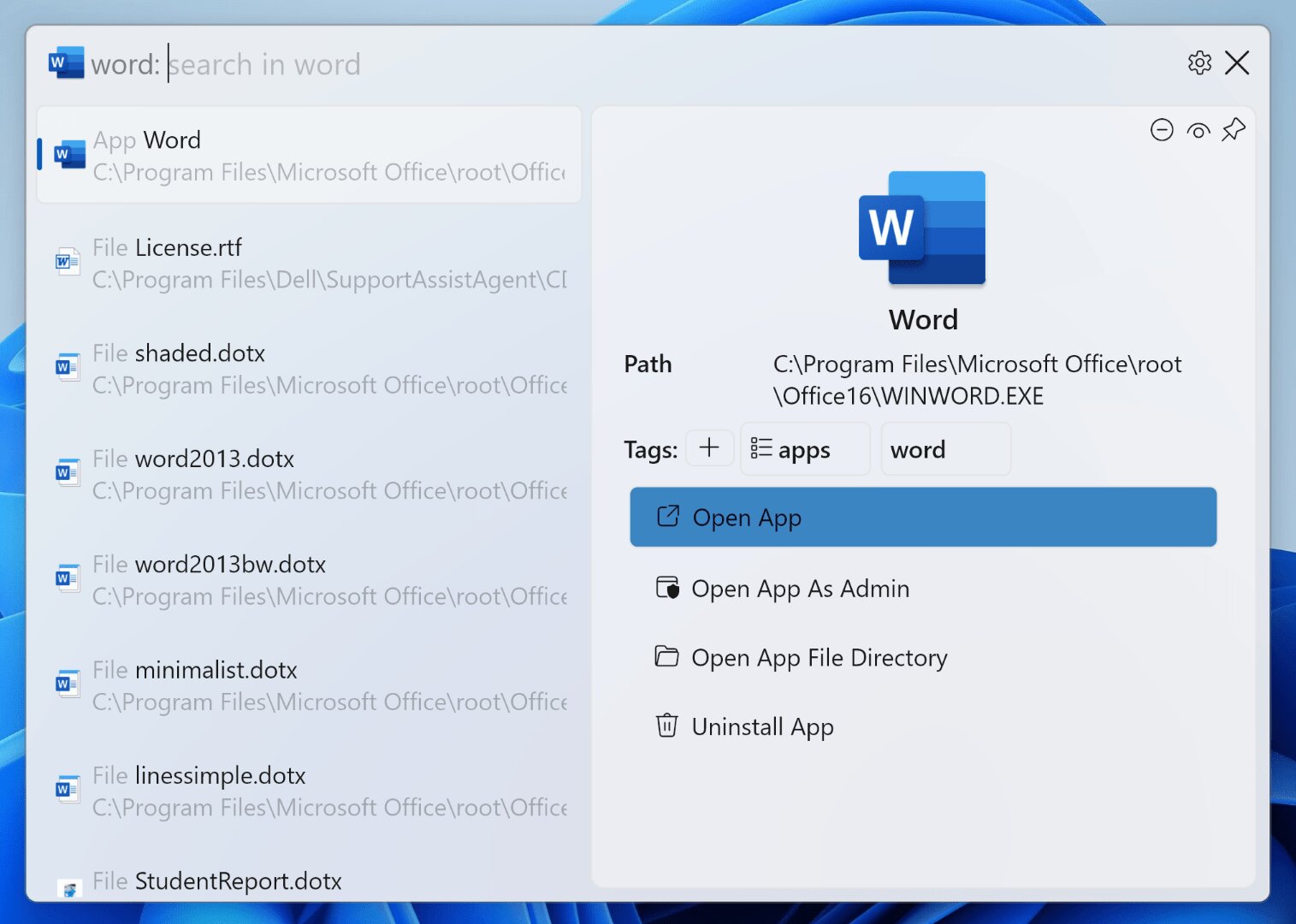Choose Open App File Directory
Screen dimensions: 1296x924
tap(923, 658)
